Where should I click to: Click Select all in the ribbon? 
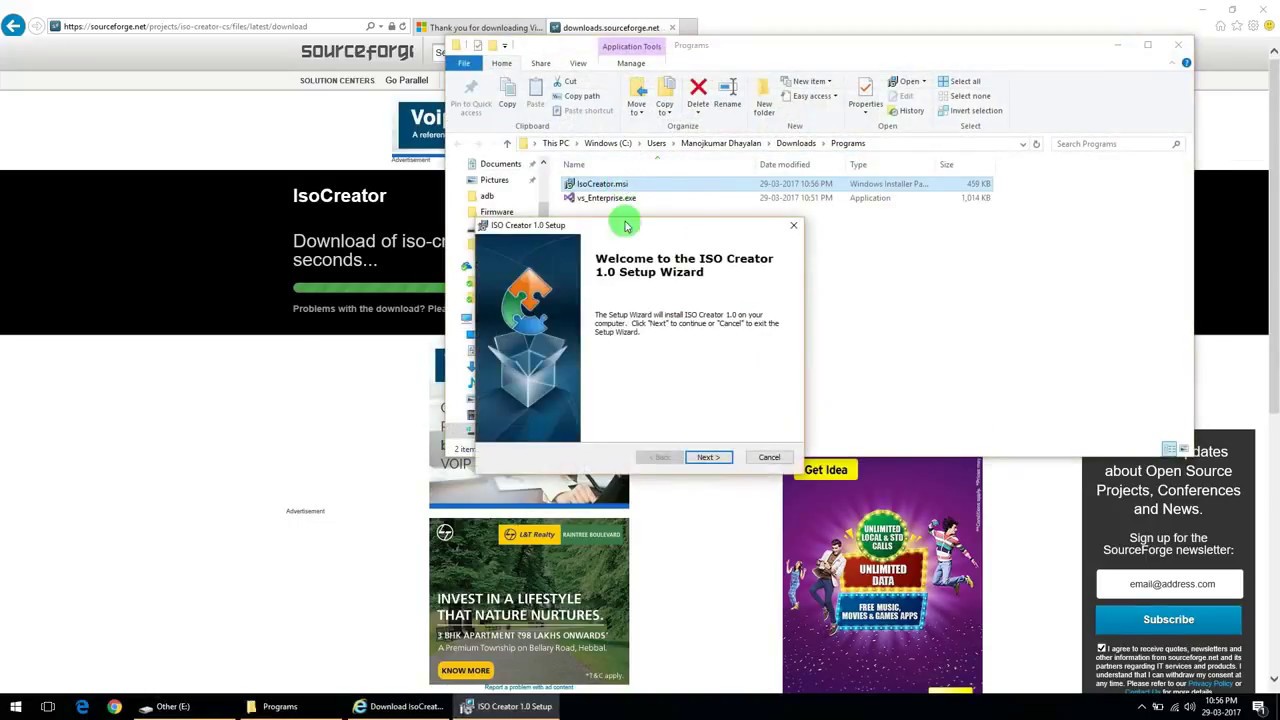[x=959, y=81]
